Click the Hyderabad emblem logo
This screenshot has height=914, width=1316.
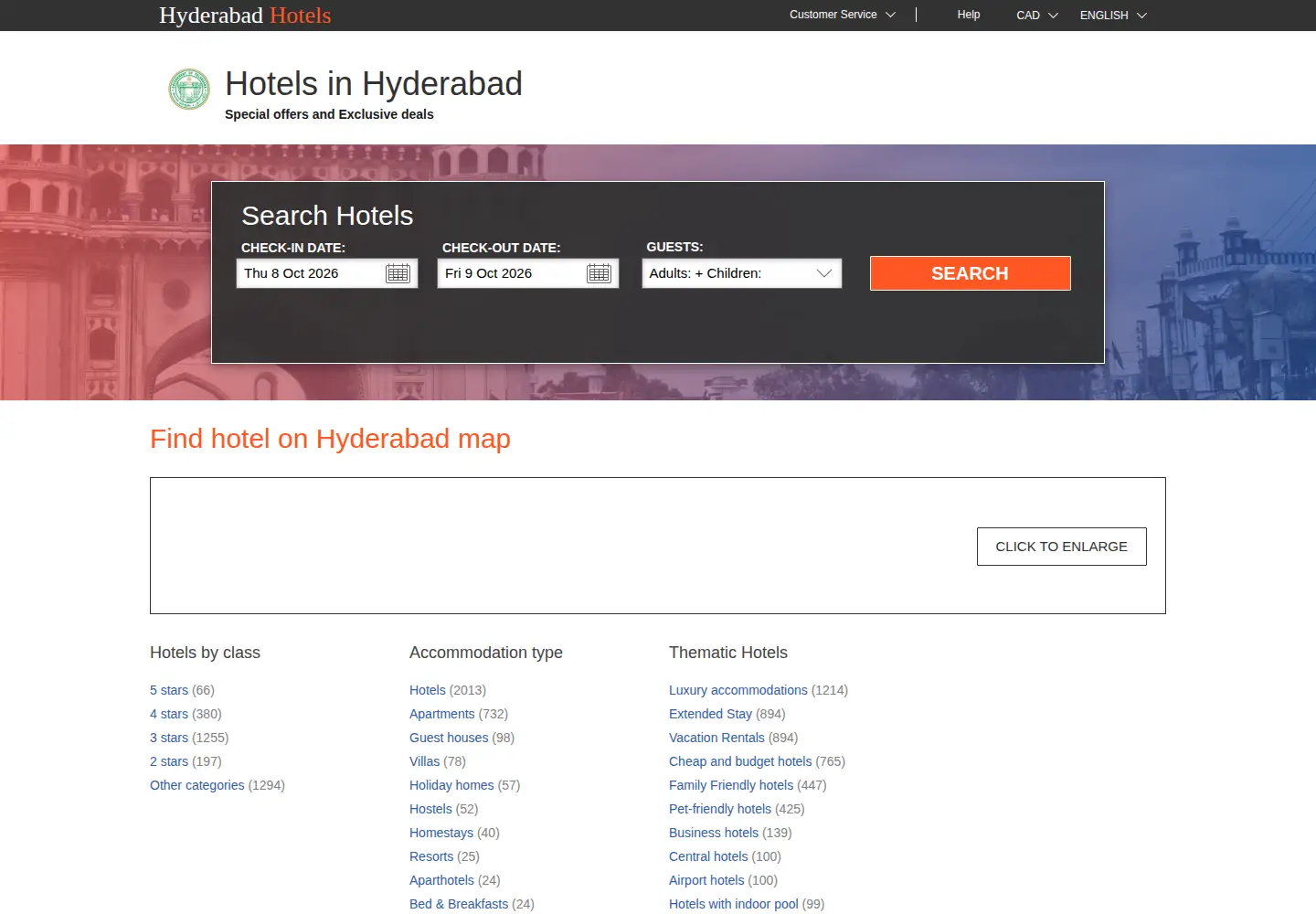(x=189, y=90)
